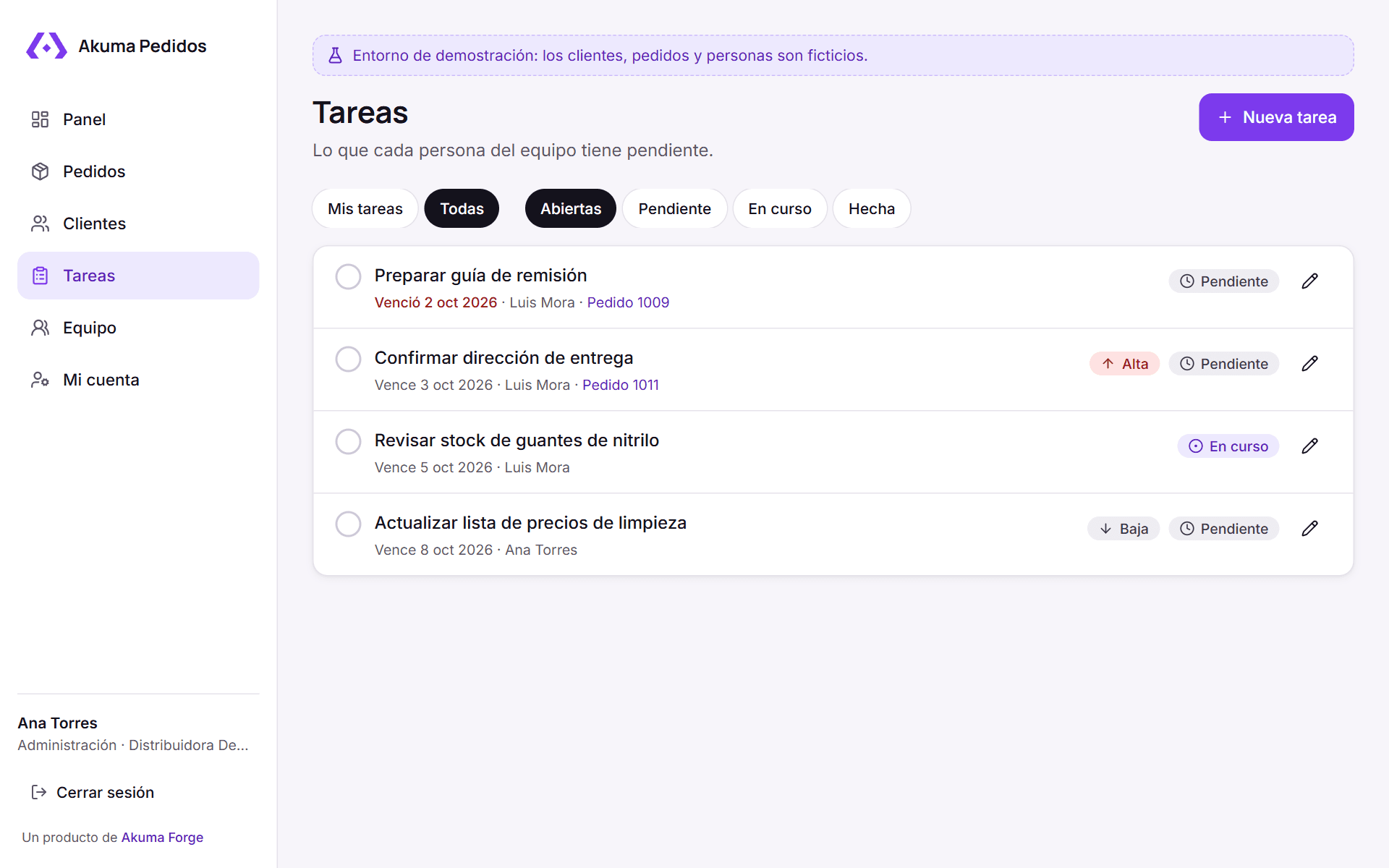Filter tasks by Pendiente status pill
This screenshot has width=1389, height=868.
click(x=674, y=208)
